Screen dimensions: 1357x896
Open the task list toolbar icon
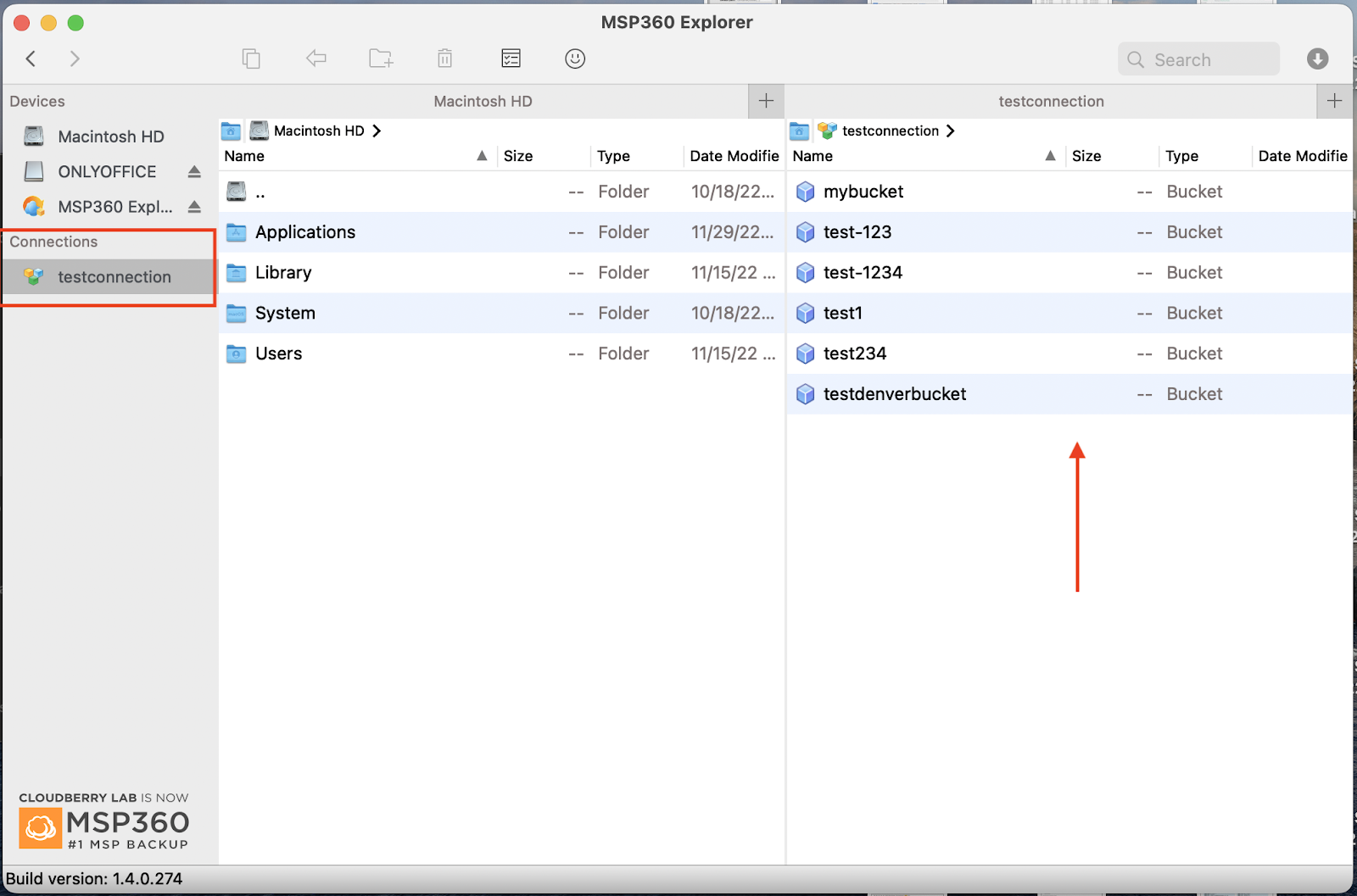pos(511,58)
